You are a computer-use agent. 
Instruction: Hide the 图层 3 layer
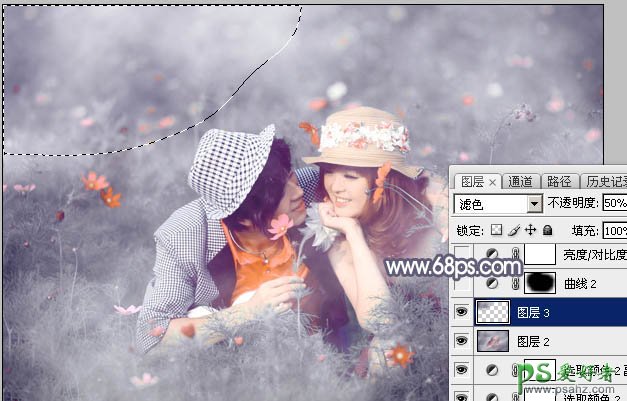tap(461, 313)
